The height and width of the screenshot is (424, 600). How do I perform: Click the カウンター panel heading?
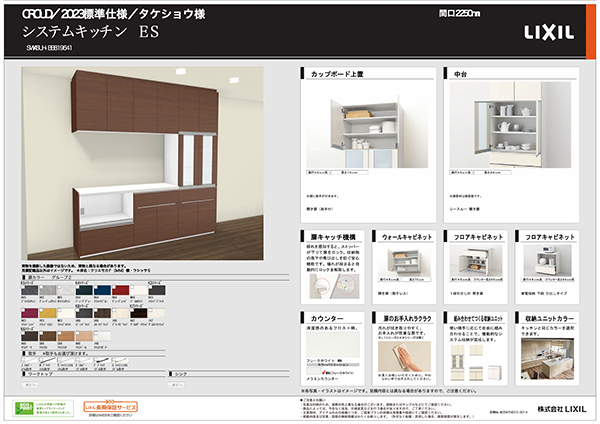[327, 318]
